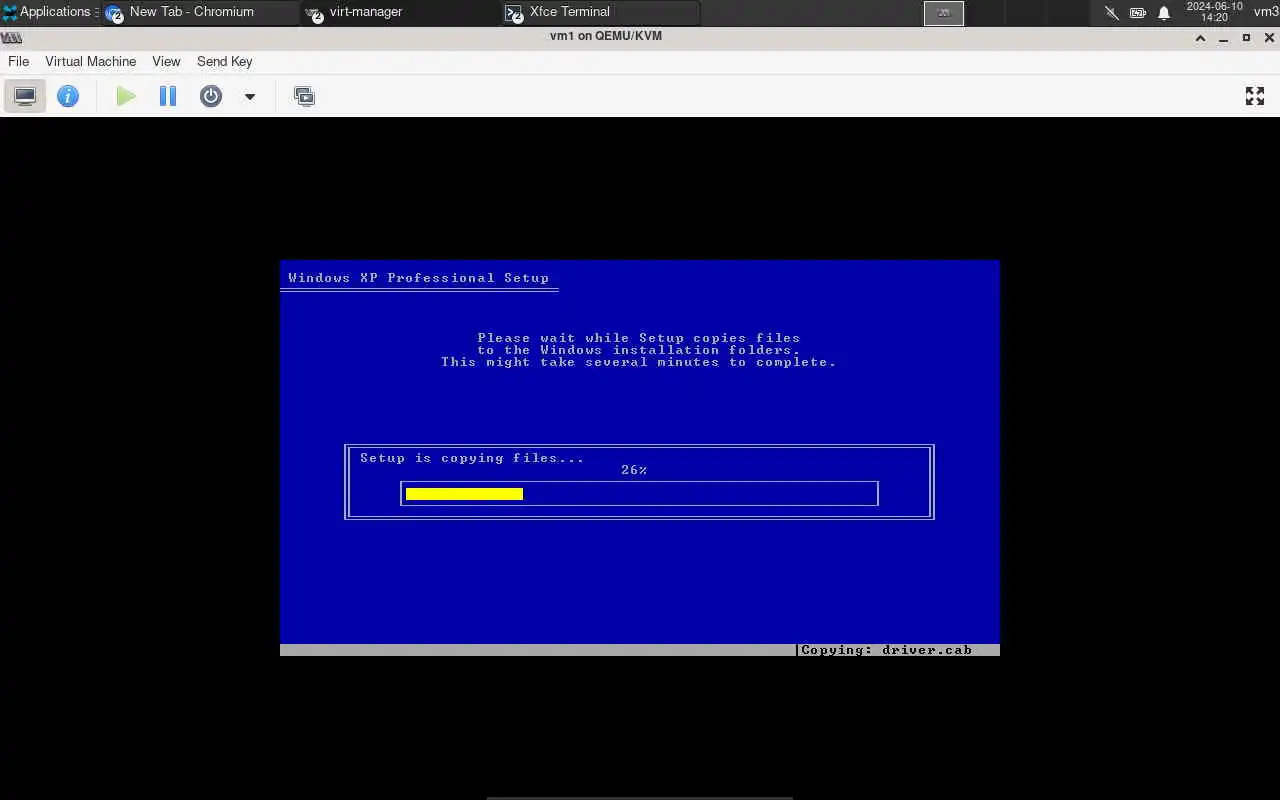The width and height of the screenshot is (1280, 800).
Task: Click the date and time clock
Action: 1214,12
